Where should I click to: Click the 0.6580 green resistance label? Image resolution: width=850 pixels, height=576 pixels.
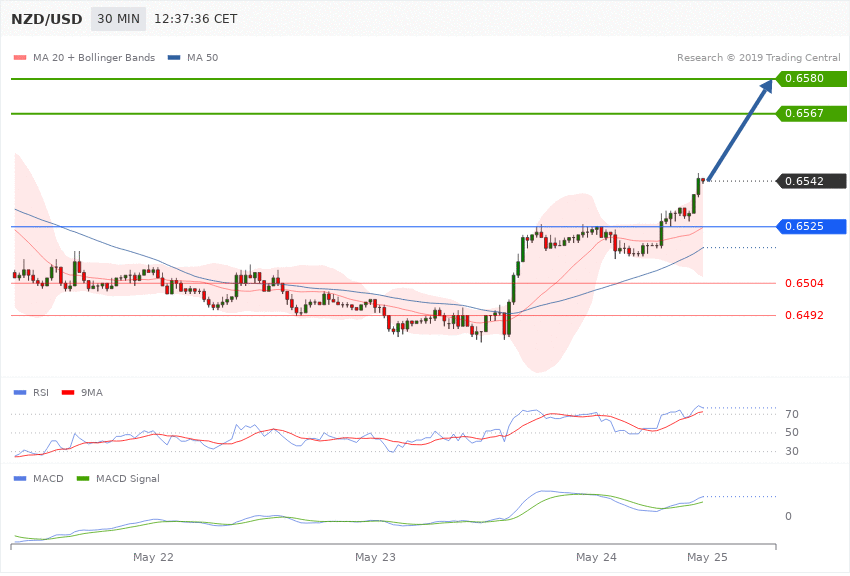point(811,79)
